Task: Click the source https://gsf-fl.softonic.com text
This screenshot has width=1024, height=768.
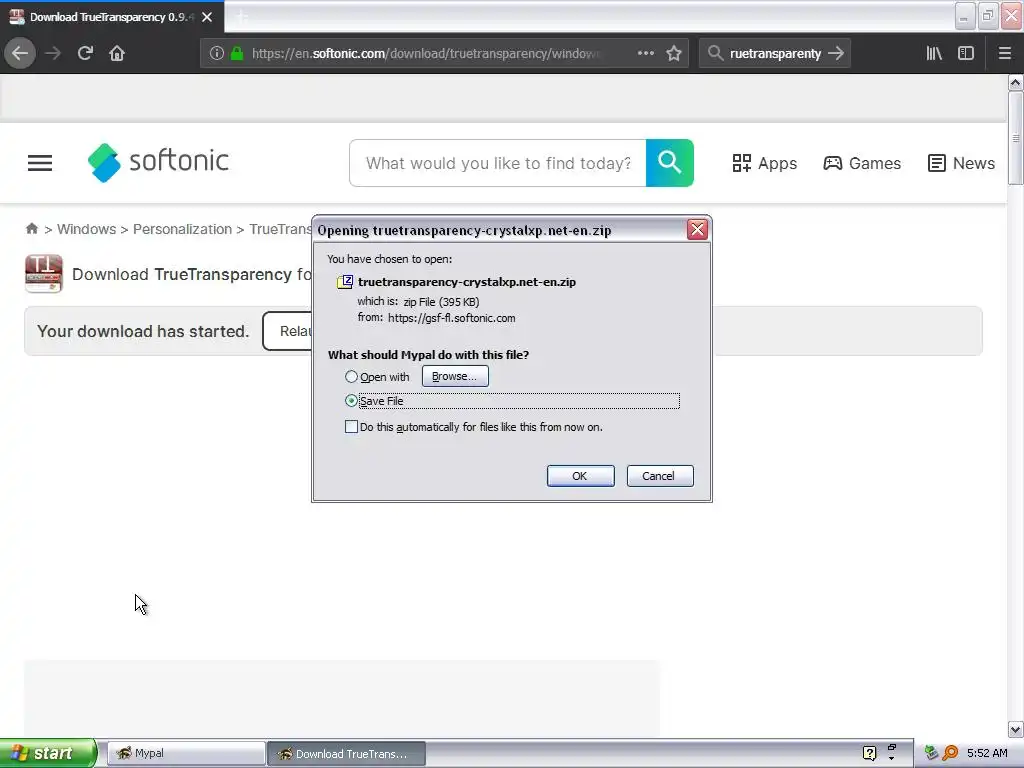Action: pos(451,318)
